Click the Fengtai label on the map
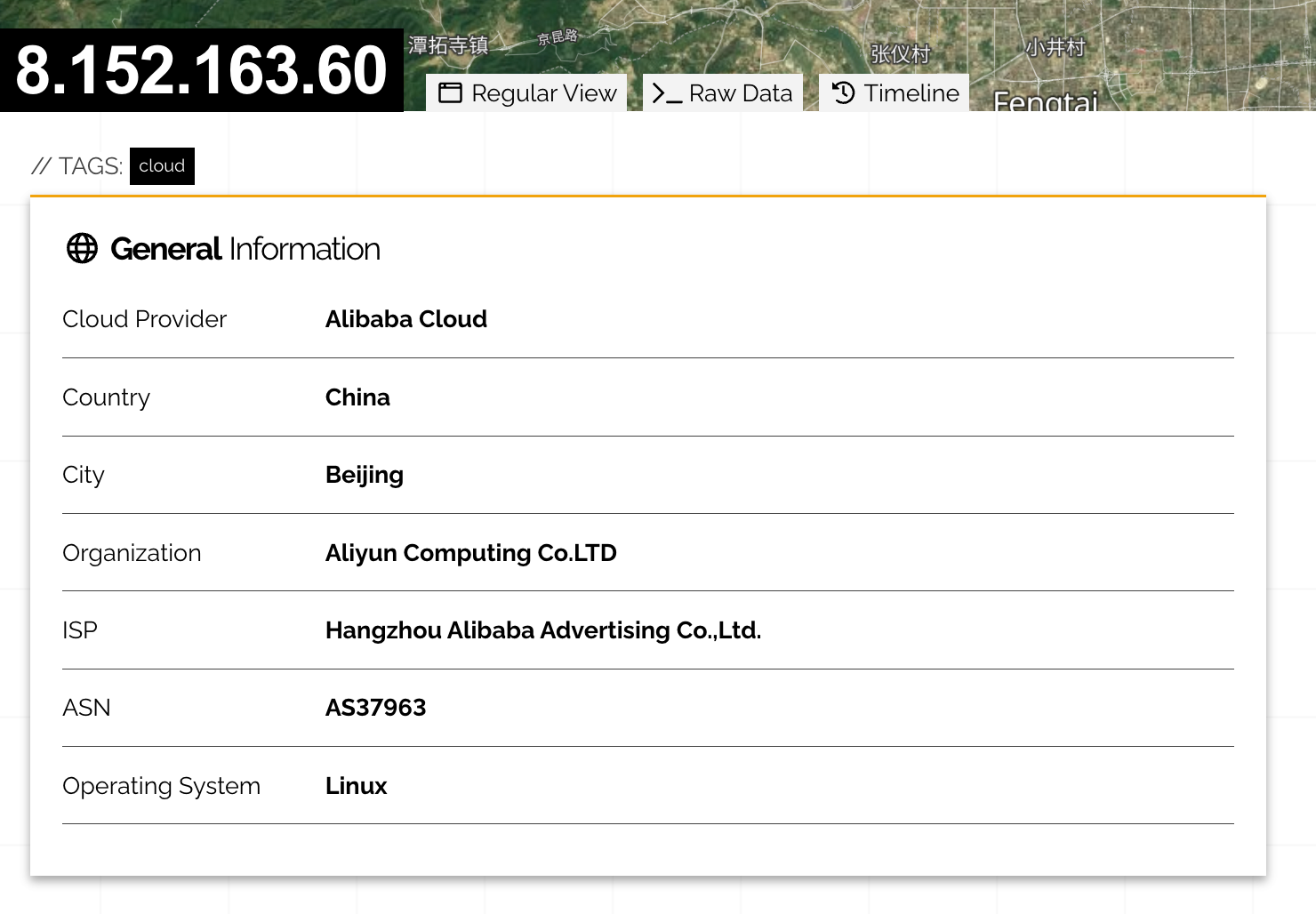 click(x=1046, y=101)
